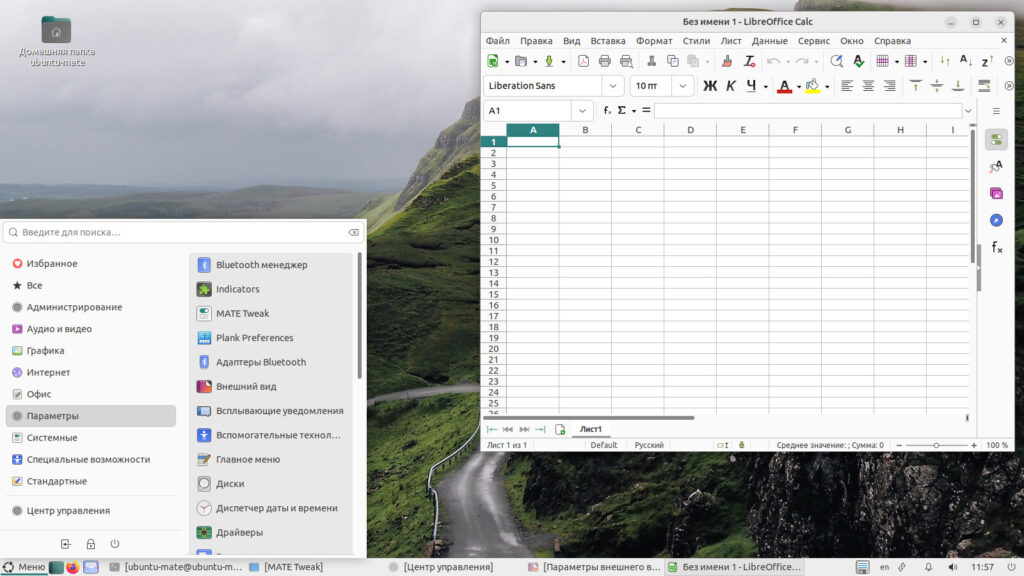Open the Function Wizard next to the formula bar
Image resolution: width=1024 pixels, height=576 pixels.
pos(606,110)
